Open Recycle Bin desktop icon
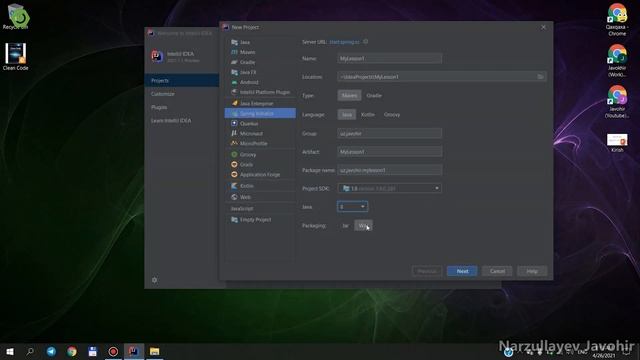 click(x=16, y=17)
